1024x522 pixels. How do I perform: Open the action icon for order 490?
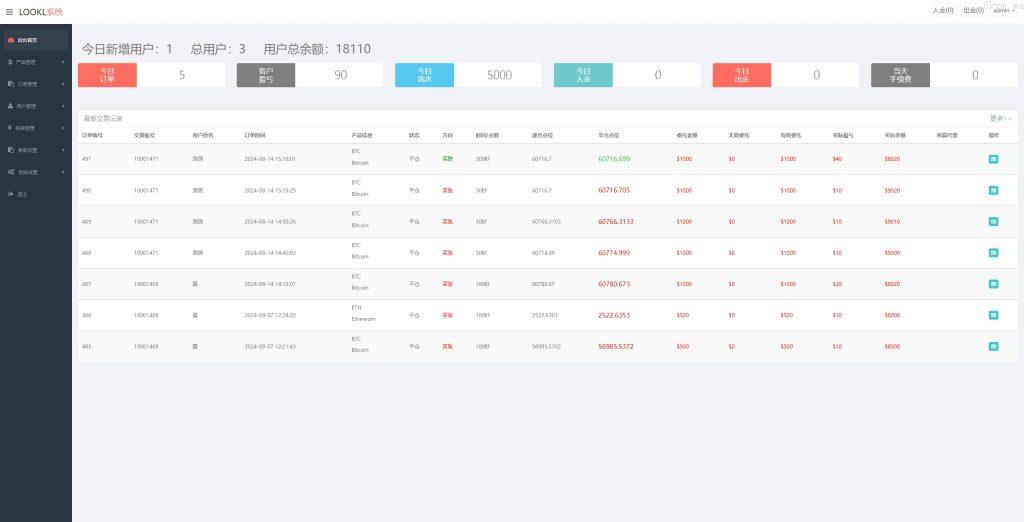[993, 190]
